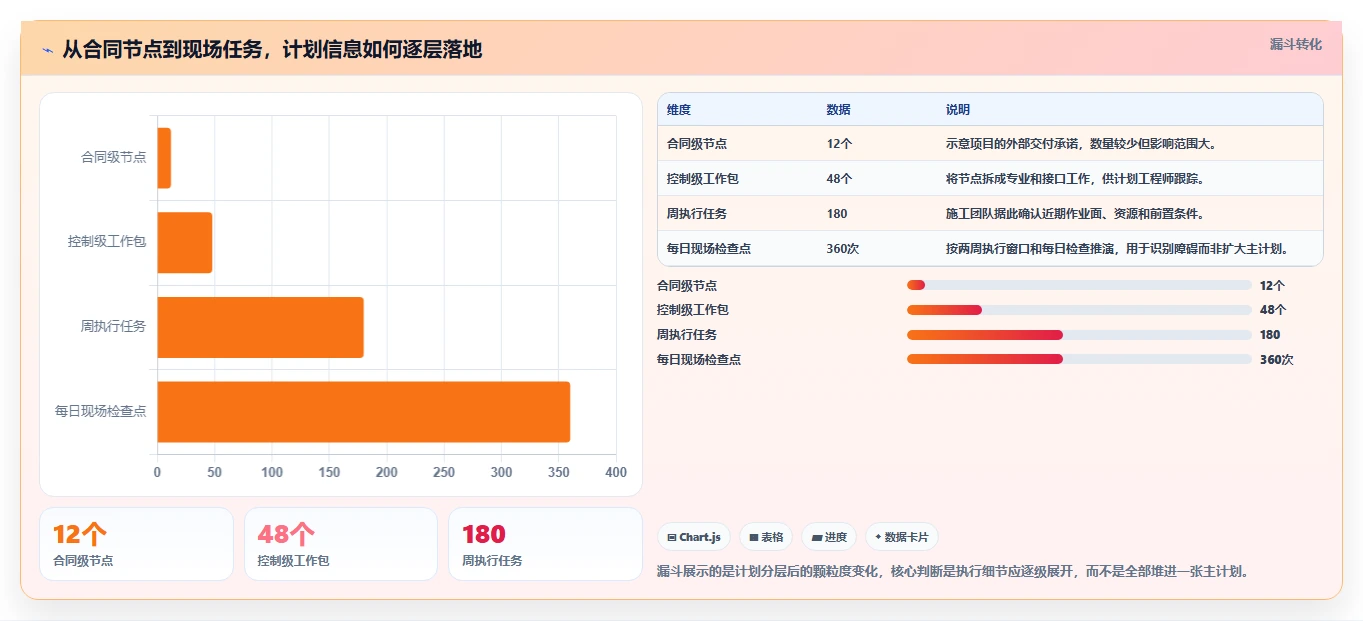The image size is (1363, 621).
Task: Click the 控制级工作包 progress bar
Action: coord(1079,310)
